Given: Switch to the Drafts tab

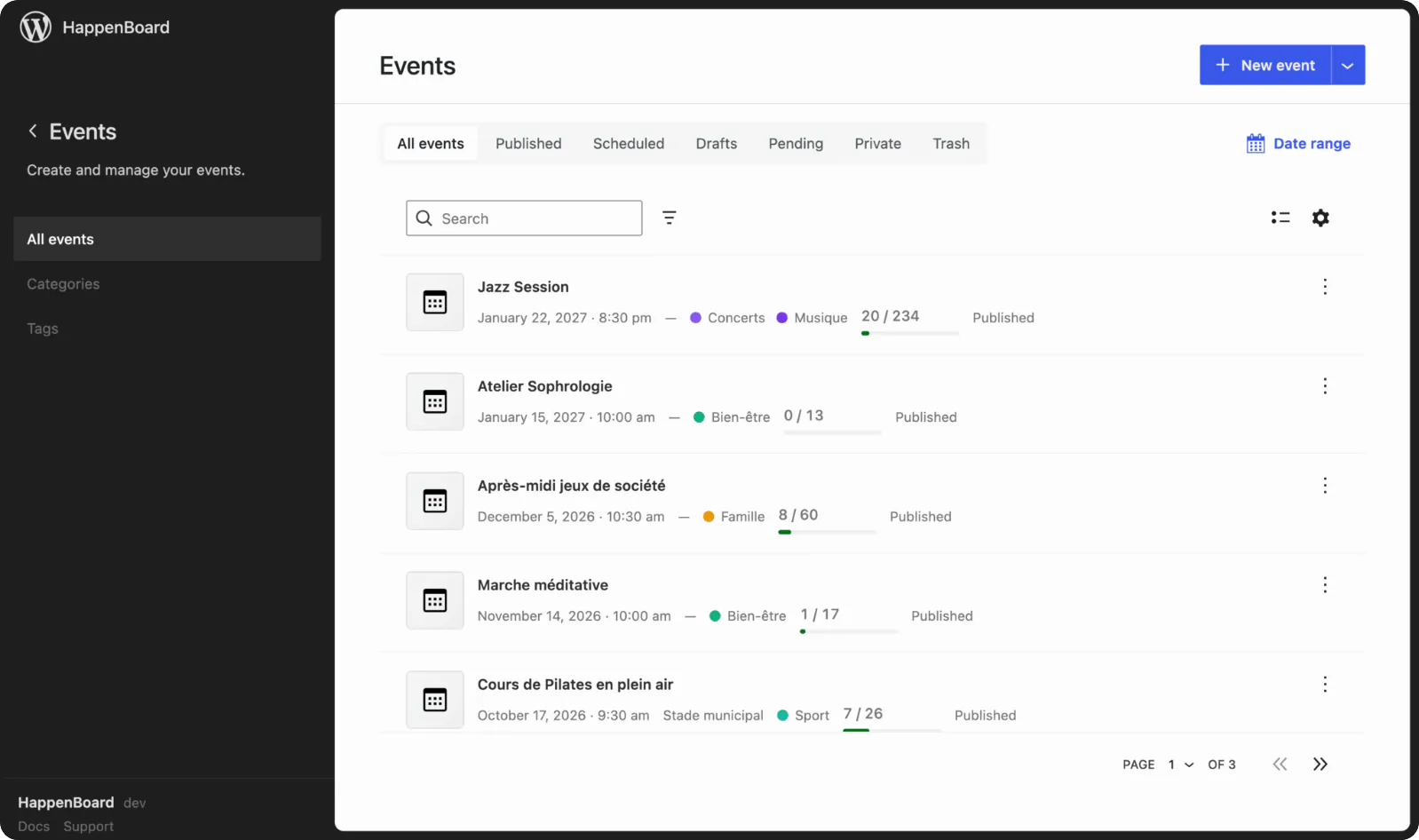Looking at the screenshot, I should click(x=717, y=144).
